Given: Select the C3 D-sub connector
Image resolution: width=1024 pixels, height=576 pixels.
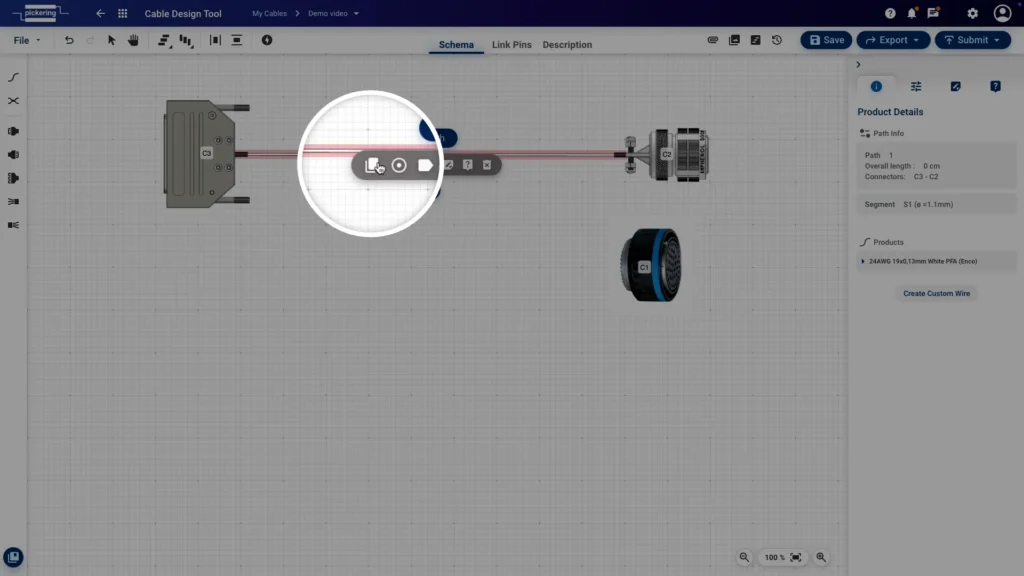Looking at the screenshot, I should tap(206, 154).
